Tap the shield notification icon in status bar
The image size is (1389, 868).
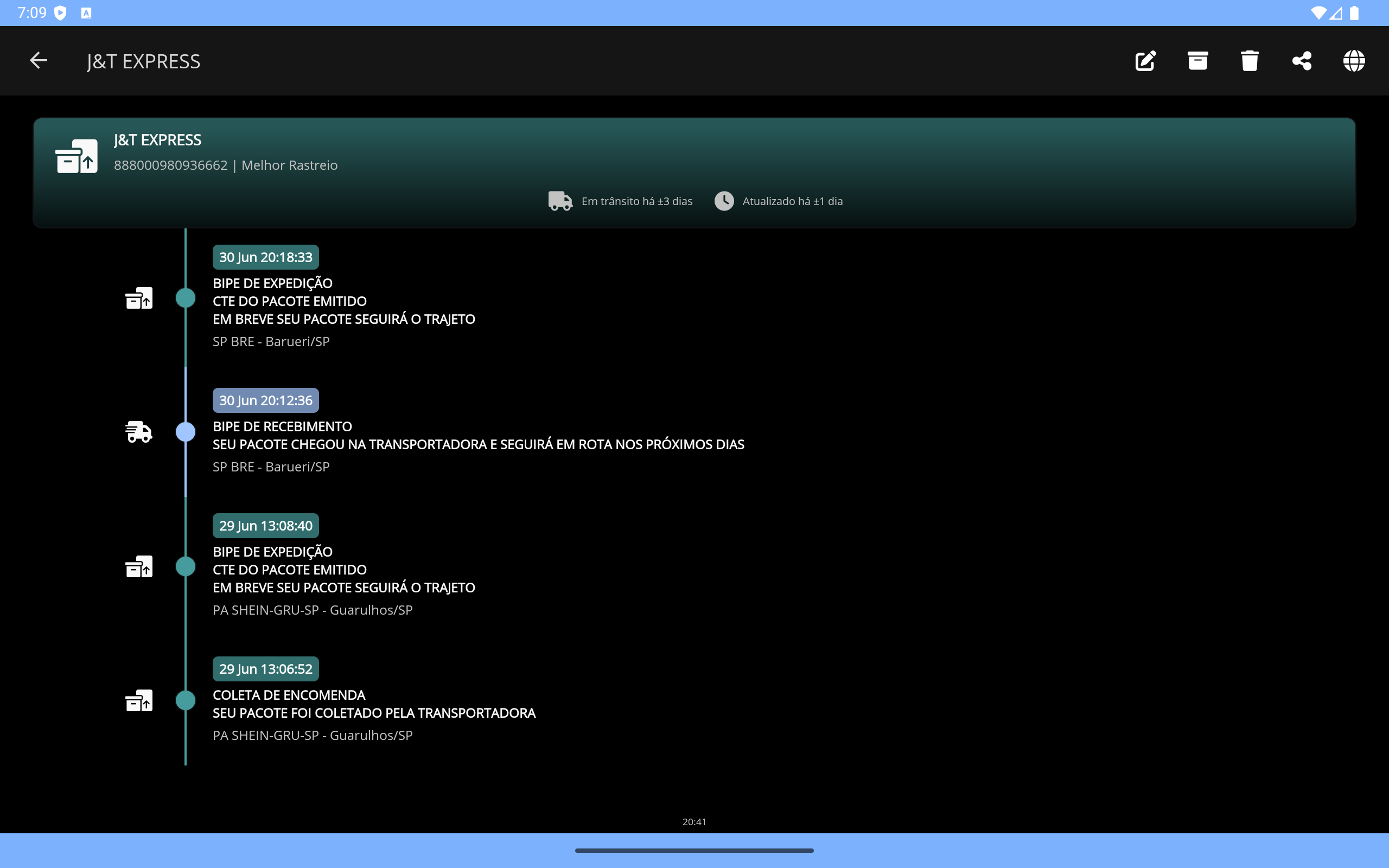click(60, 12)
